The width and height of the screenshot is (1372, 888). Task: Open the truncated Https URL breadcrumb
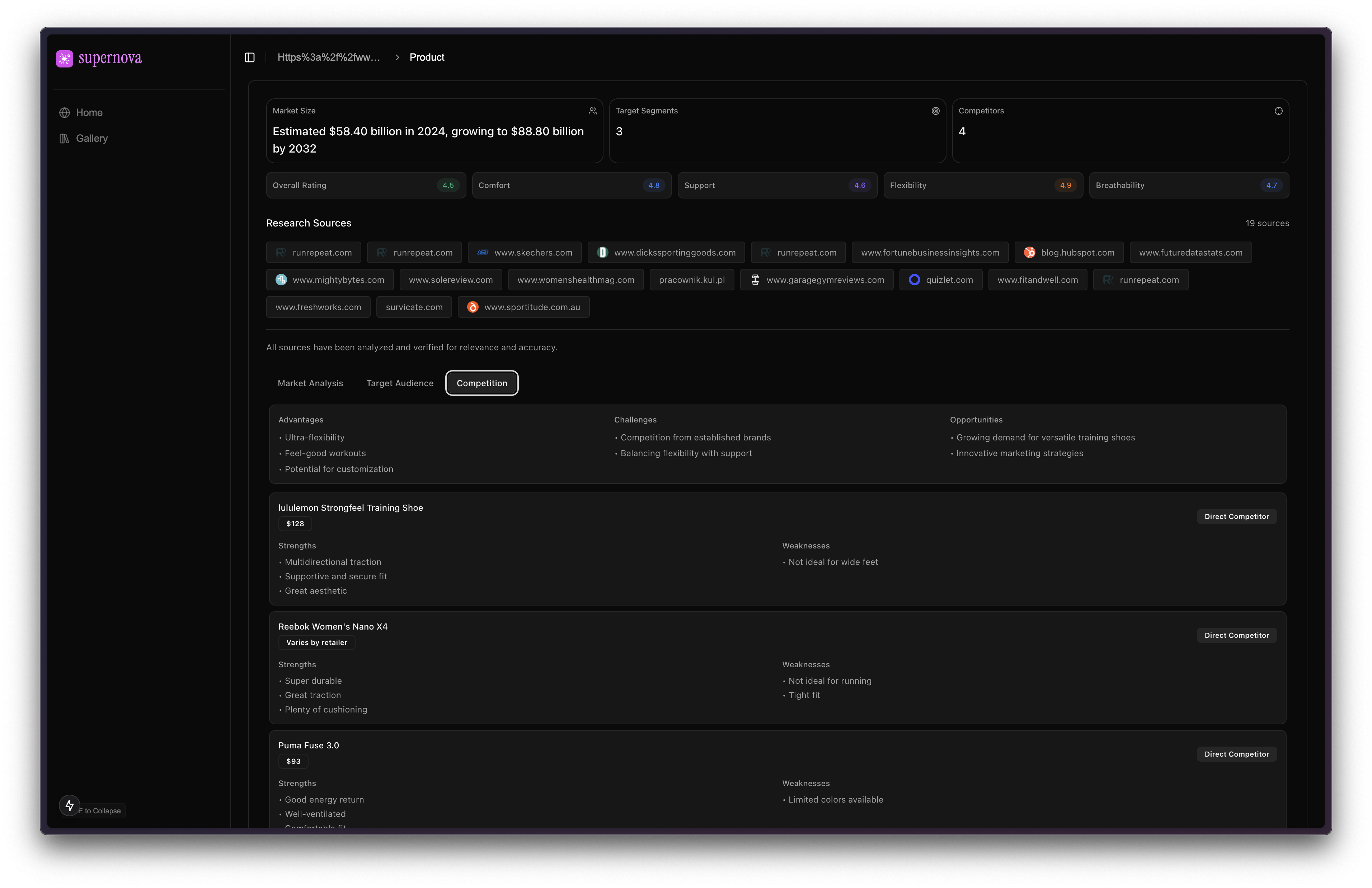[x=328, y=57]
